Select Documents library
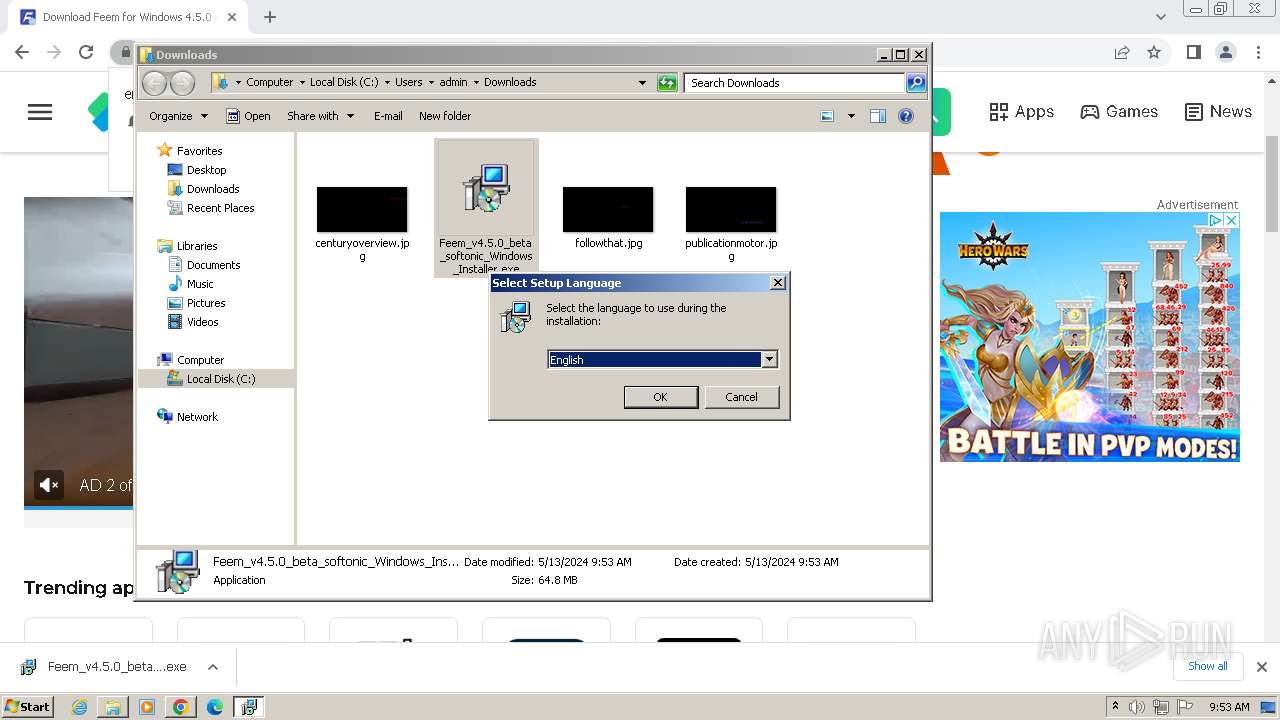Image resolution: width=1280 pixels, height=720 pixels. (x=213, y=265)
